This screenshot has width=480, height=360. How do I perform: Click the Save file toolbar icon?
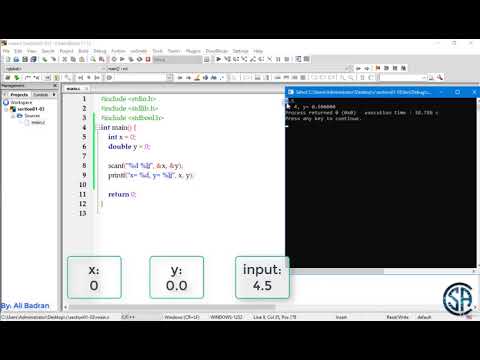[25, 59]
